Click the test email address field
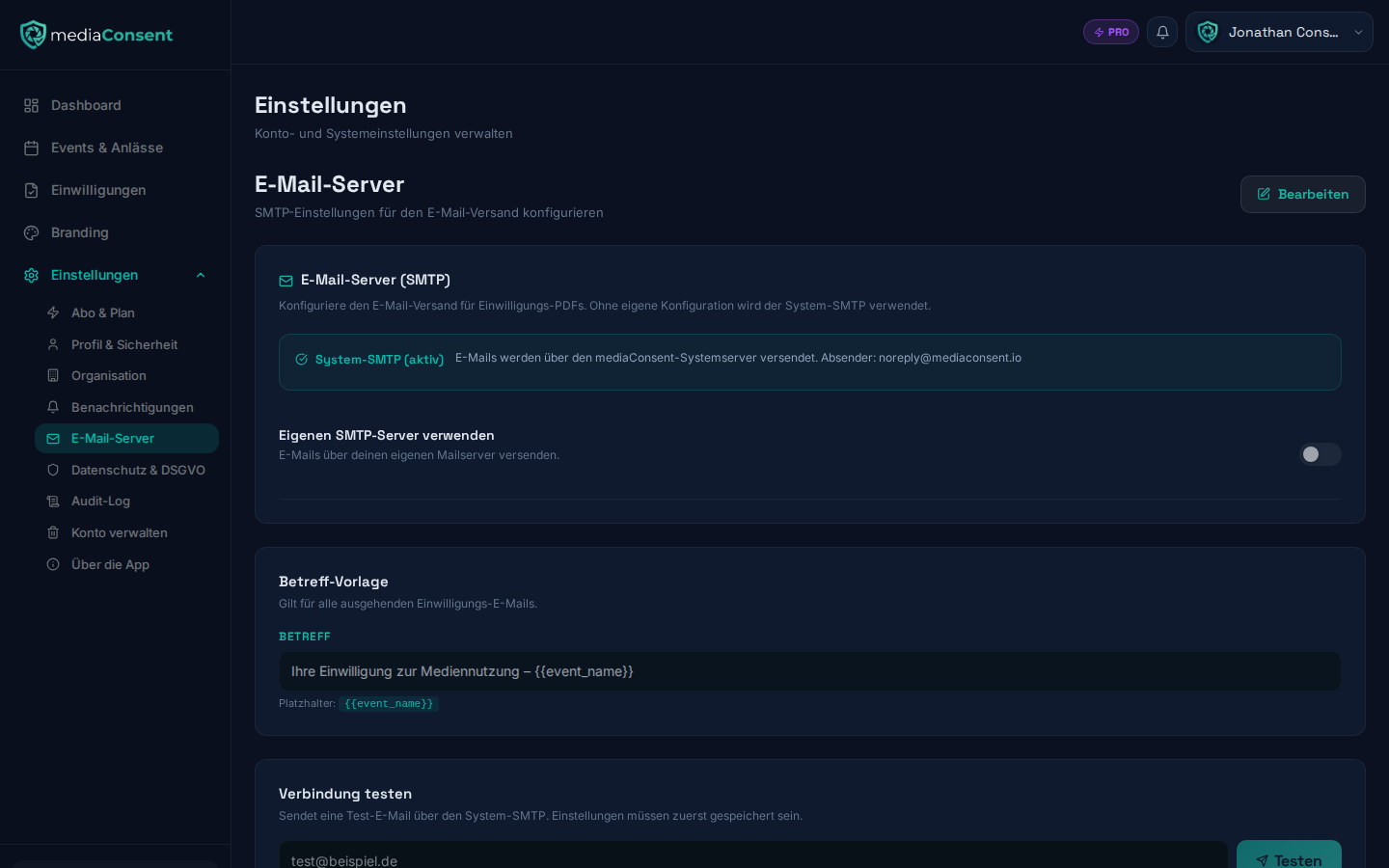1389x868 pixels. tap(753, 856)
